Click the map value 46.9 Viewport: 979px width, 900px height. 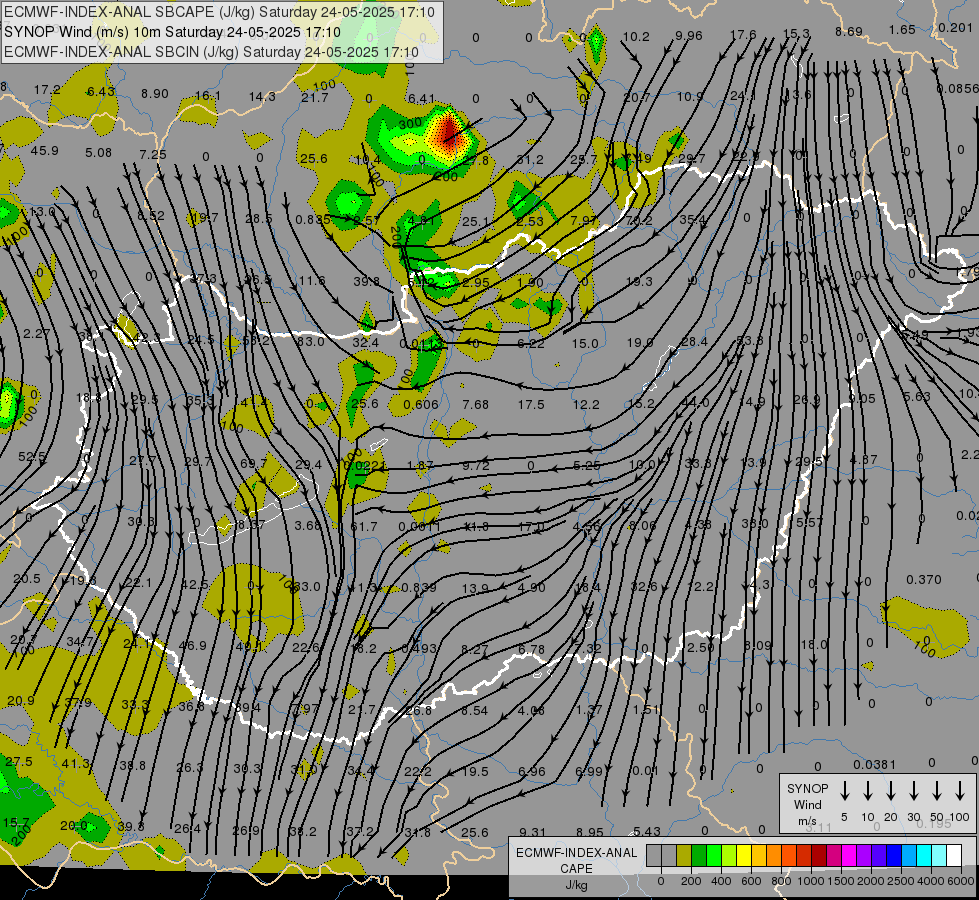192,645
